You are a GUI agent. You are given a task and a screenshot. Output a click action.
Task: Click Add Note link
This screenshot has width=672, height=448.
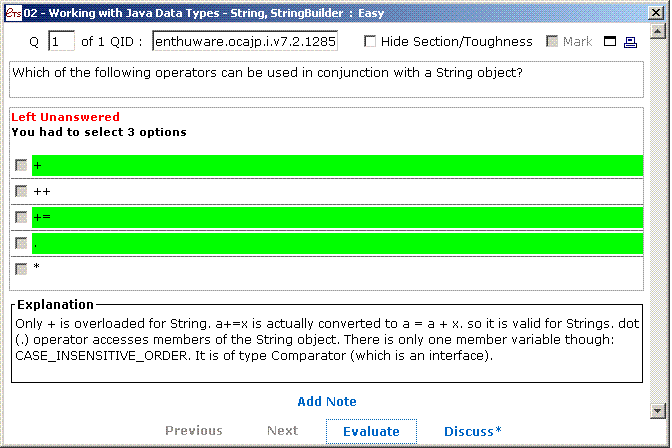[327, 401]
